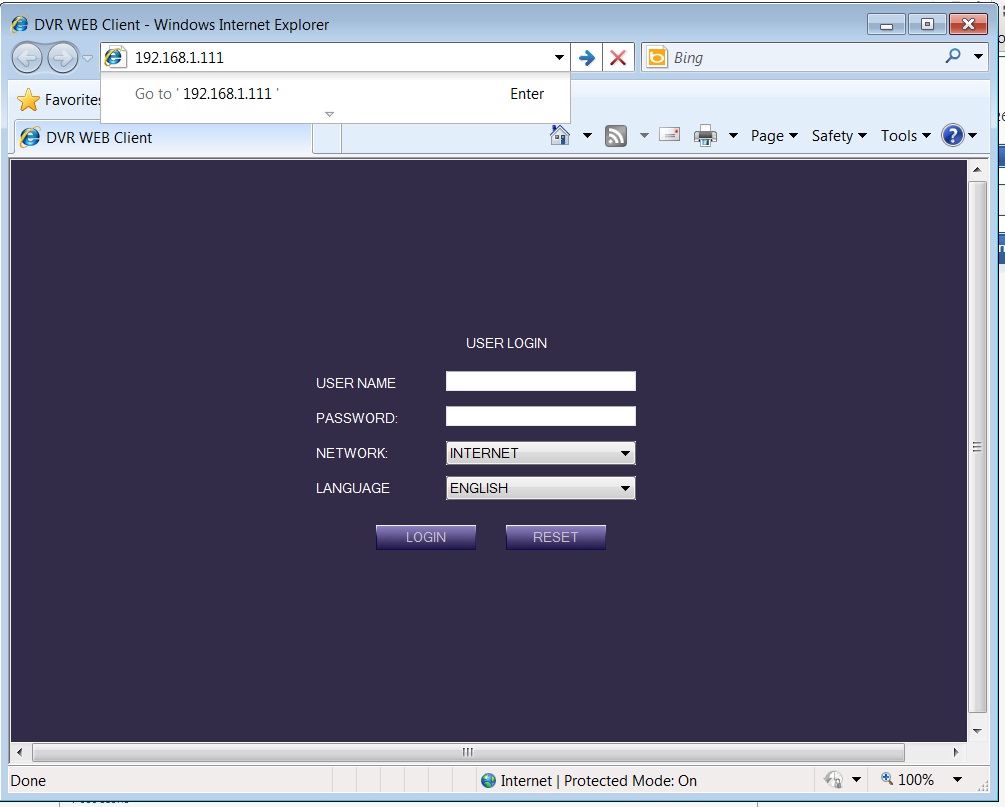Select the DVR WEB Client tab
The height and width of the screenshot is (807, 1005).
click(163, 138)
